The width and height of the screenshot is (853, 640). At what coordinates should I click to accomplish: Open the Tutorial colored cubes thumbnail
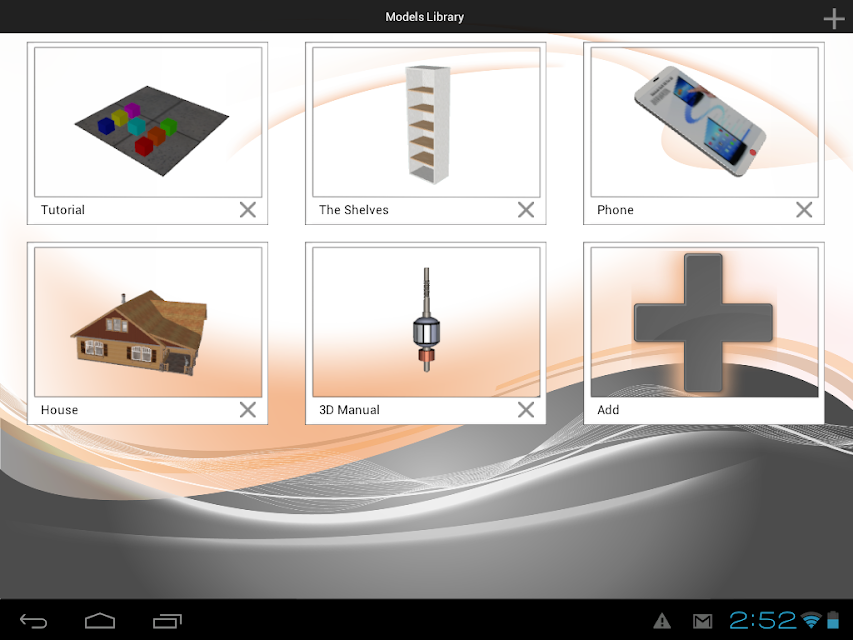click(x=148, y=122)
